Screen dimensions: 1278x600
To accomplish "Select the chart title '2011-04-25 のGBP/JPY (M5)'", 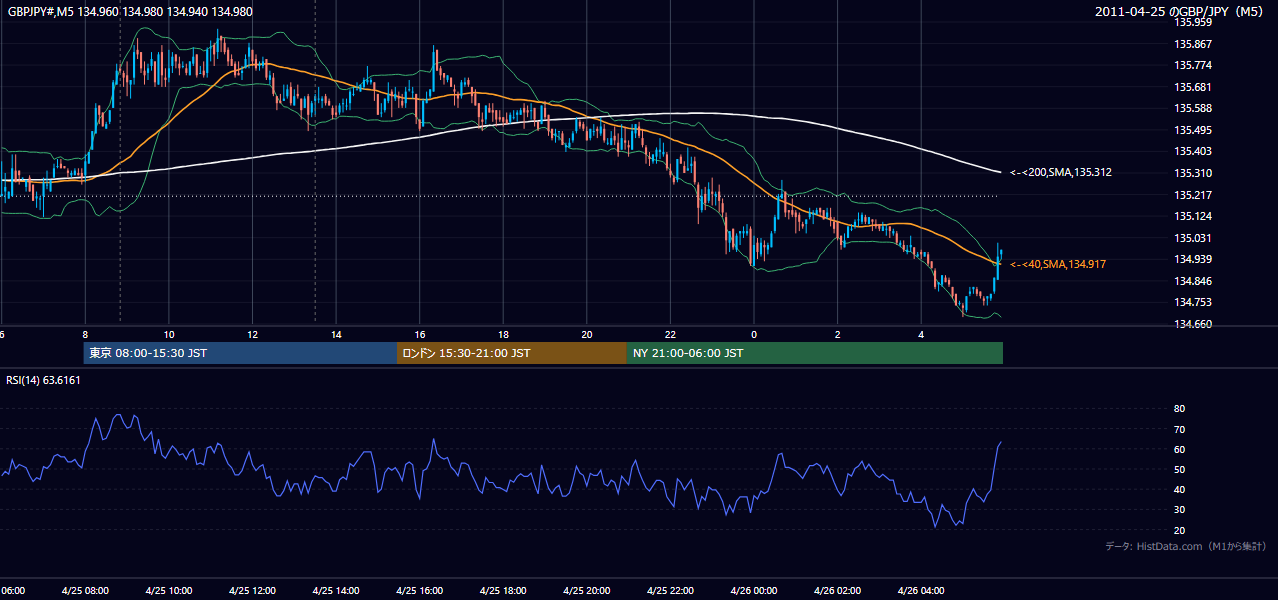I will pos(1180,12).
